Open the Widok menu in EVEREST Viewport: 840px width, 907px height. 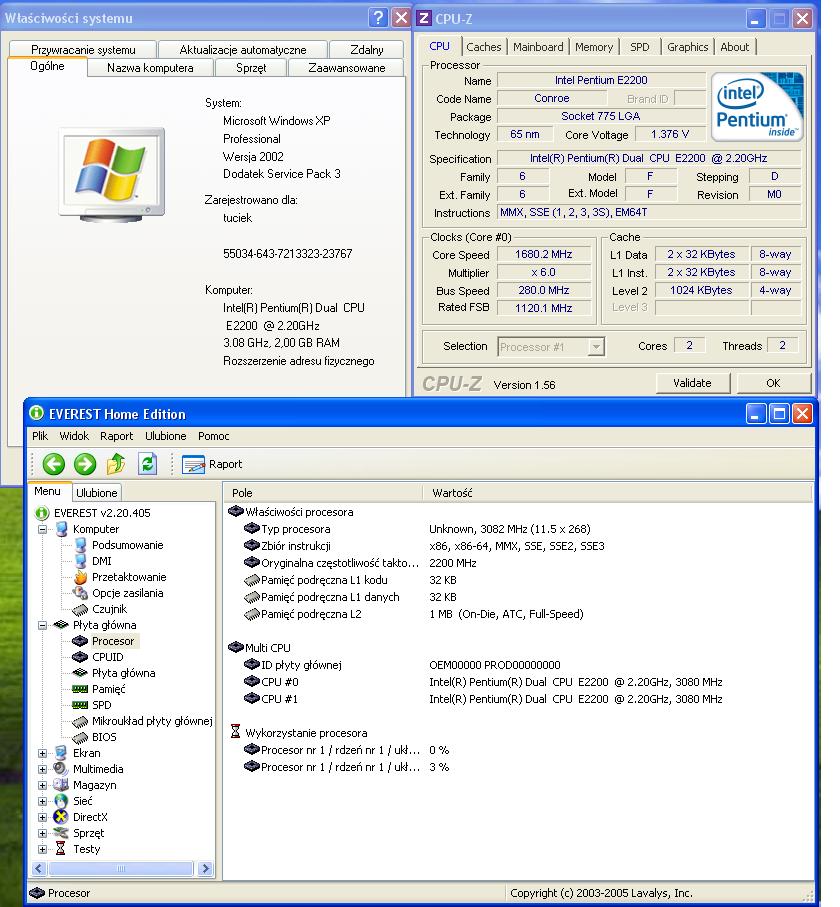pyautogui.click(x=74, y=436)
